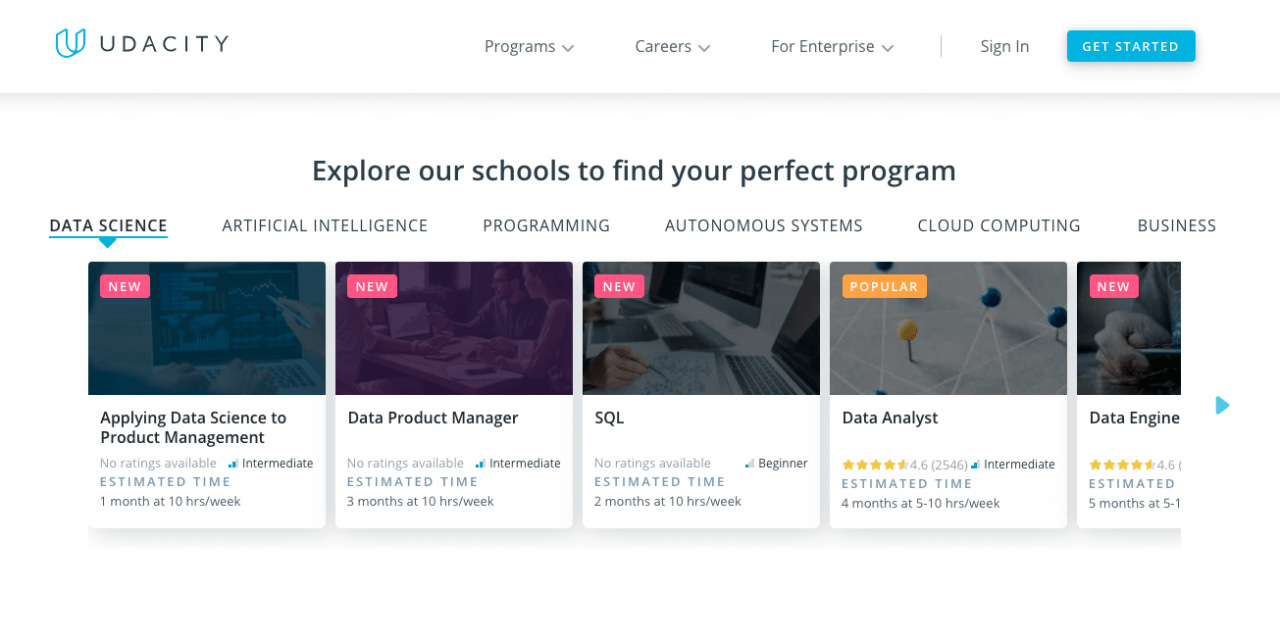1280x640 pixels.
Task: Click '3 months at 10 hrs/week' text
Action: pyautogui.click(x=420, y=501)
